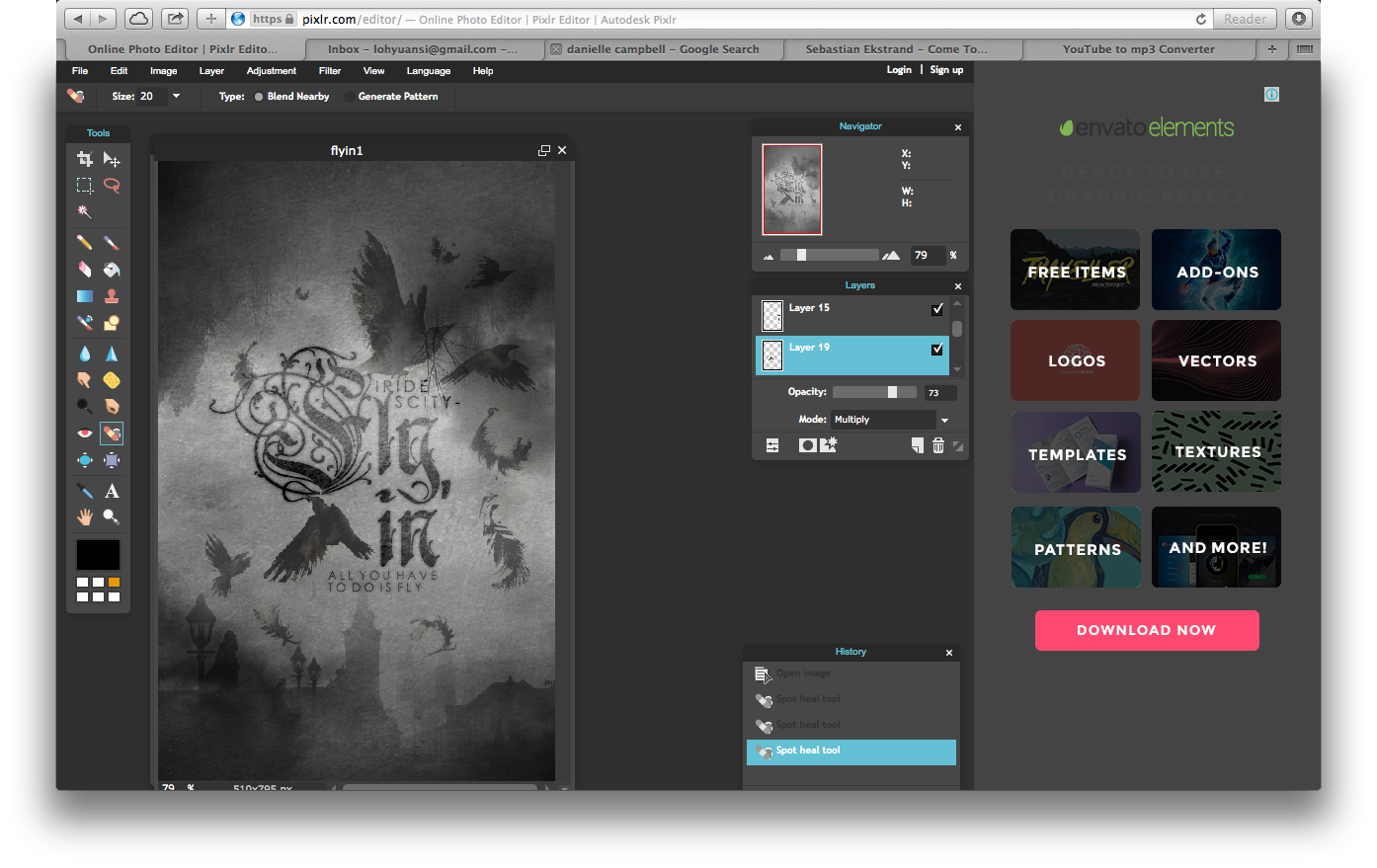
Task: Select the Clone Stamp tool
Action: [112, 295]
